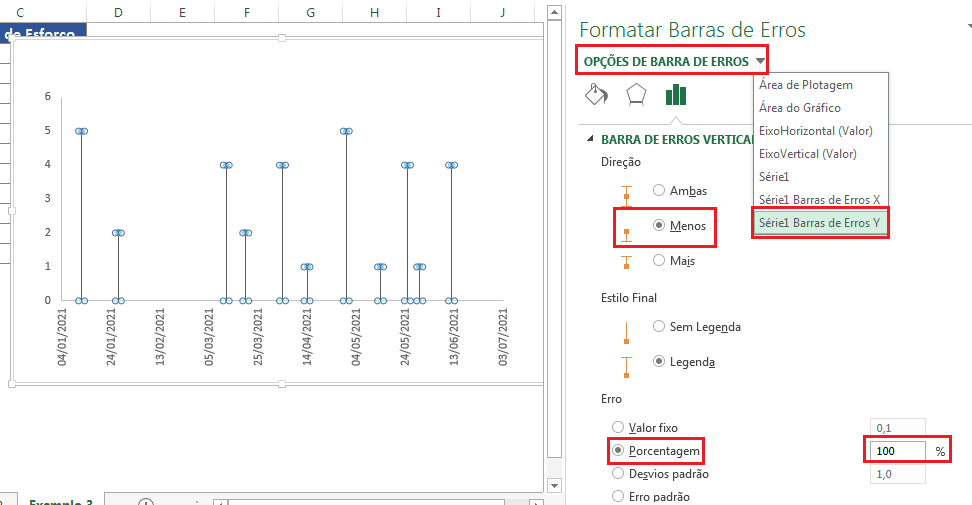Select the Ambas direction radio button
Image resolution: width=972 pixels, height=505 pixels.
659,190
